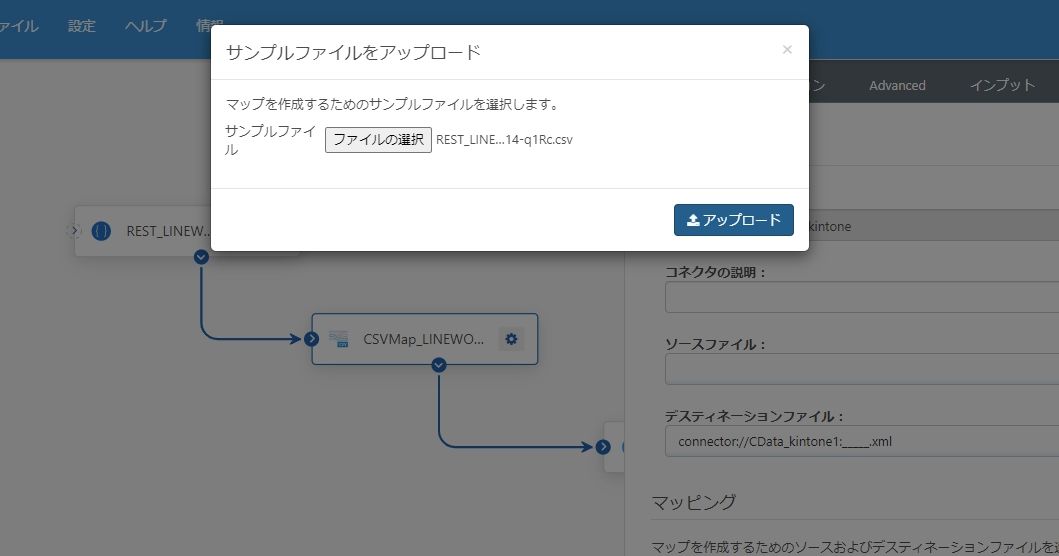Open CSVMap_LINEWO settings gear

(x=511, y=338)
